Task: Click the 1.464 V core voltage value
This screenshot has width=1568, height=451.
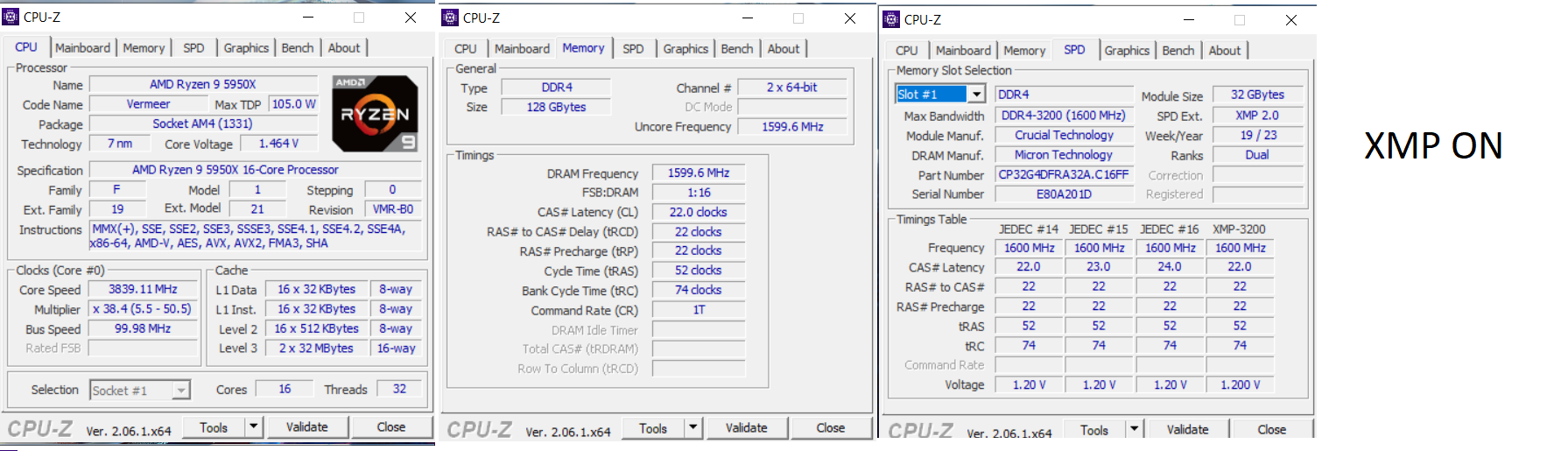Action: [279, 144]
